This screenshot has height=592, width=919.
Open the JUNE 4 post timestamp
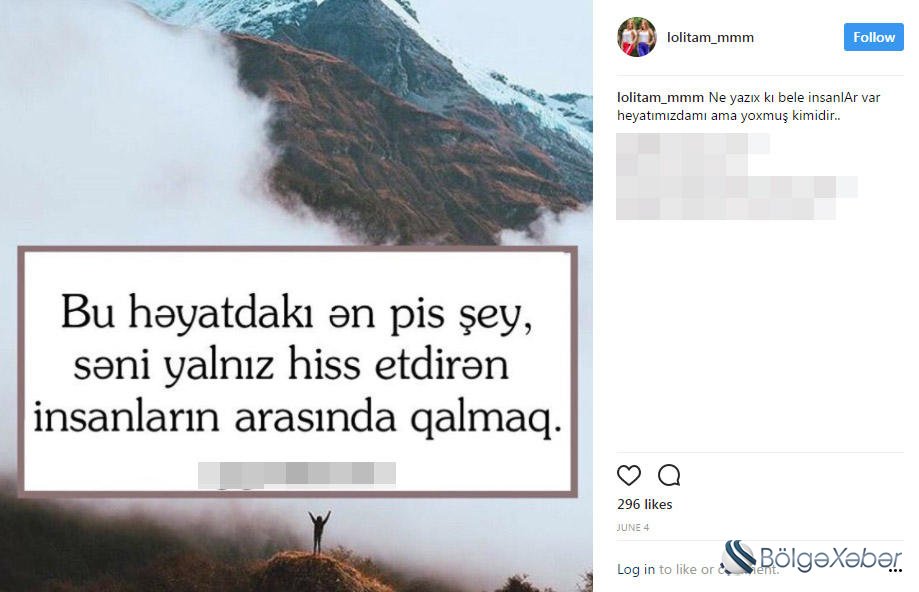click(632, 528)
